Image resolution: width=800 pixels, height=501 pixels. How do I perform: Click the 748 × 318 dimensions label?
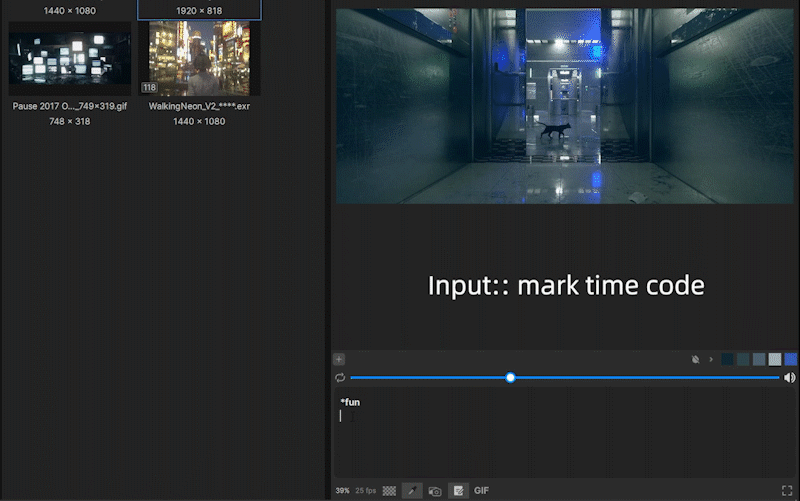(70, 121)
